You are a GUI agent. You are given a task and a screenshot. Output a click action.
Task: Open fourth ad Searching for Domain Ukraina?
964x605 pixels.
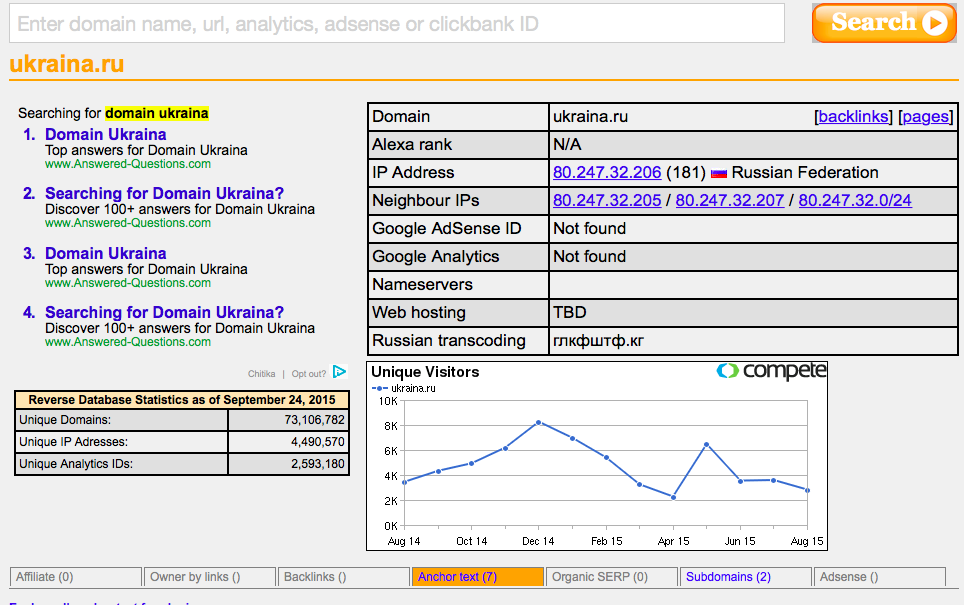point(164,312)
